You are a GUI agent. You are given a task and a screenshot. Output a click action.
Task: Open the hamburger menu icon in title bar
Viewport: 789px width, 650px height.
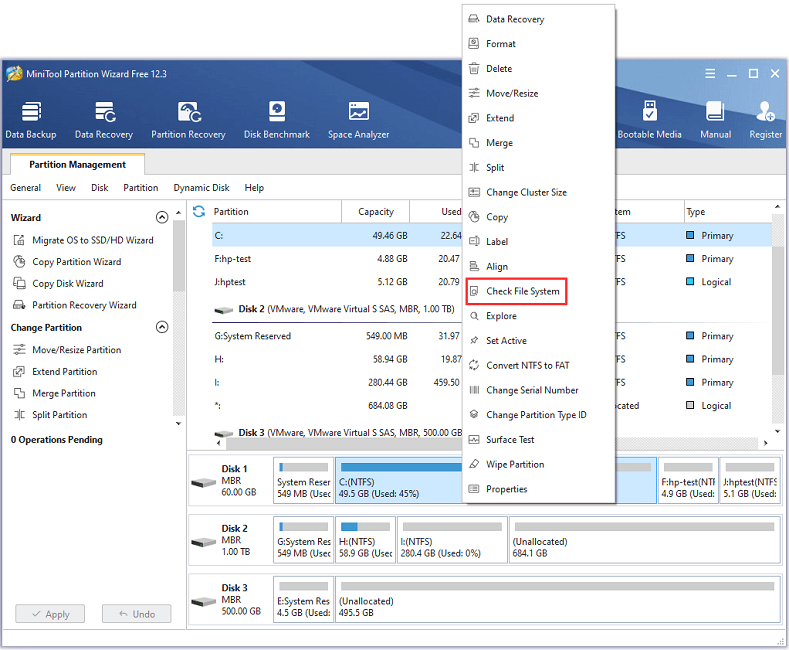[x=710, y=74]
